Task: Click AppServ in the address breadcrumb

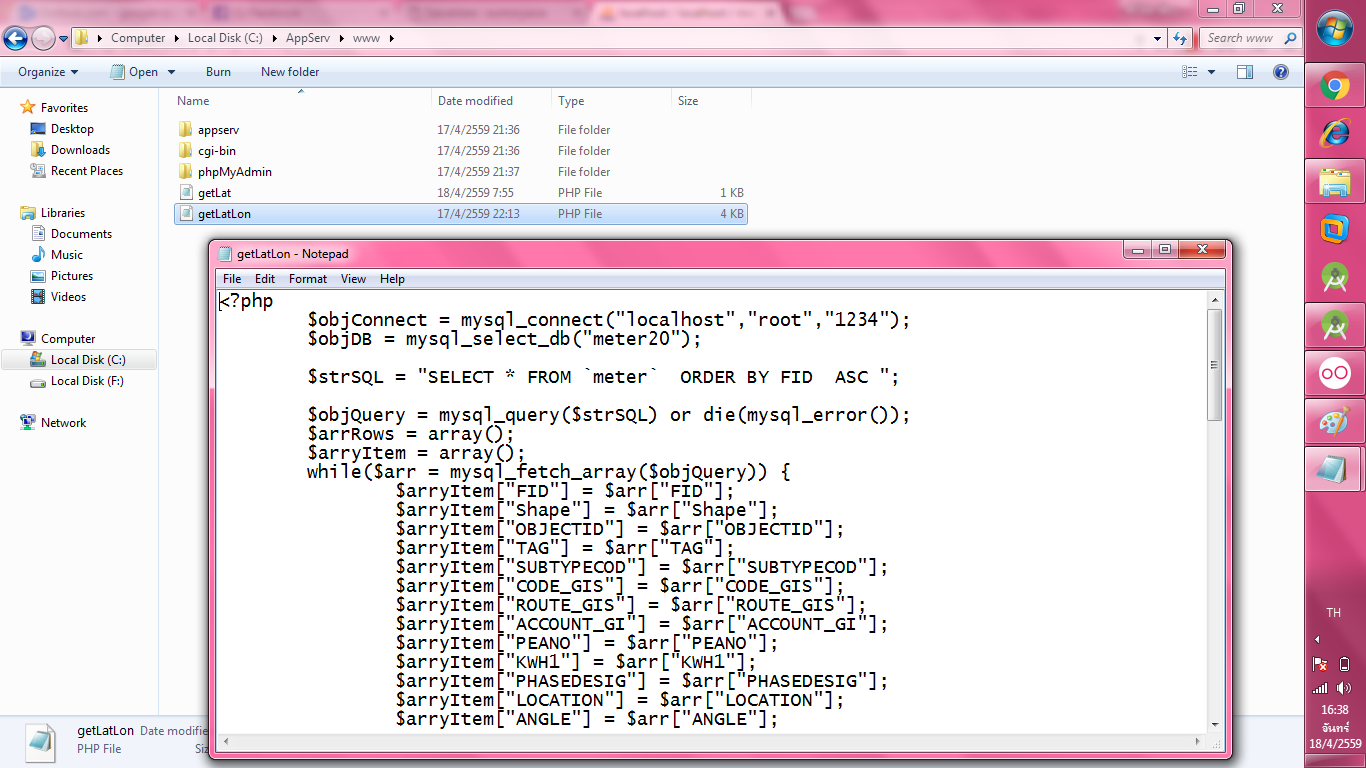Action: pyautogui.click(x=309, y=38)
